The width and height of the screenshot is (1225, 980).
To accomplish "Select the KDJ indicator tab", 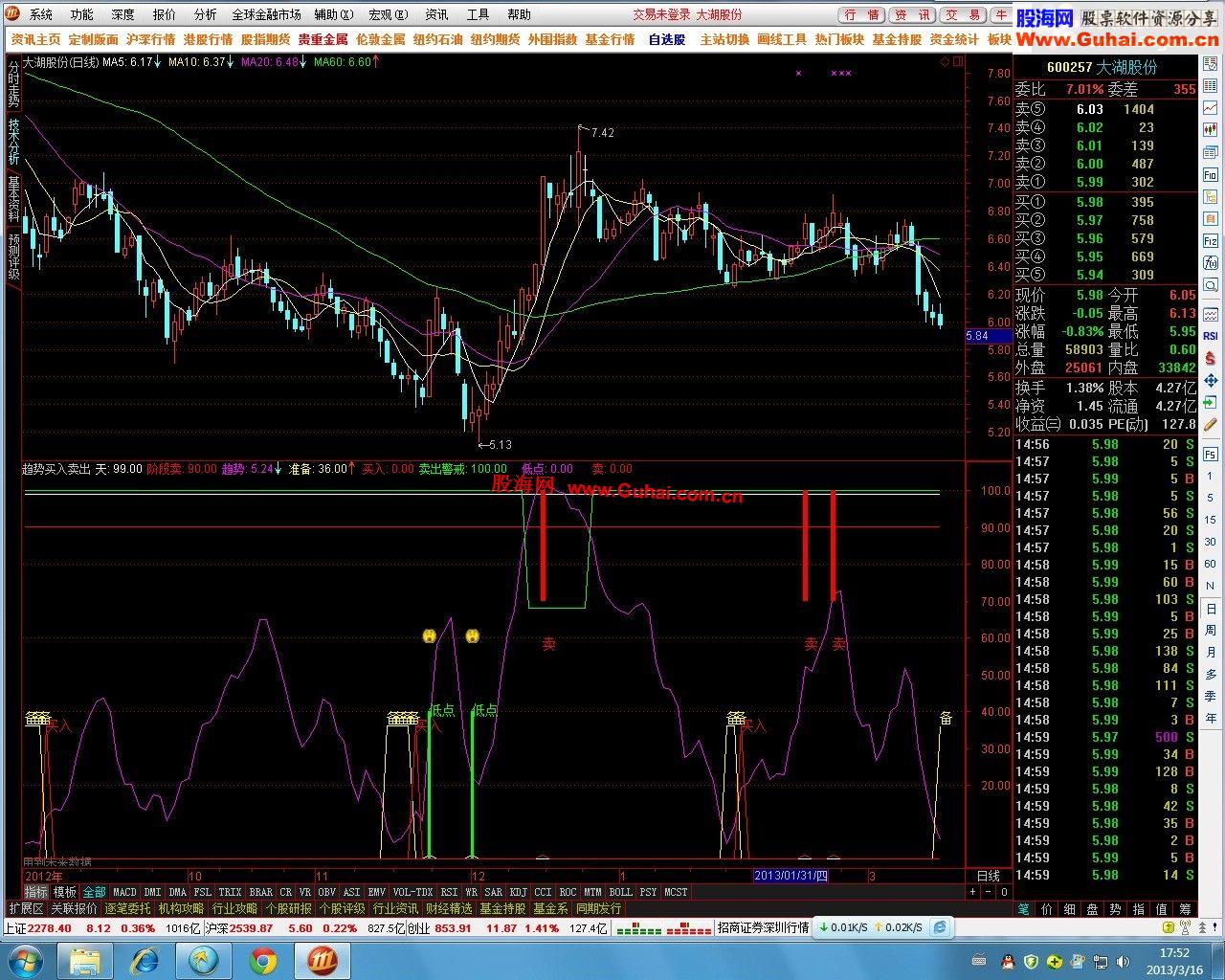I will click(519, 892).
